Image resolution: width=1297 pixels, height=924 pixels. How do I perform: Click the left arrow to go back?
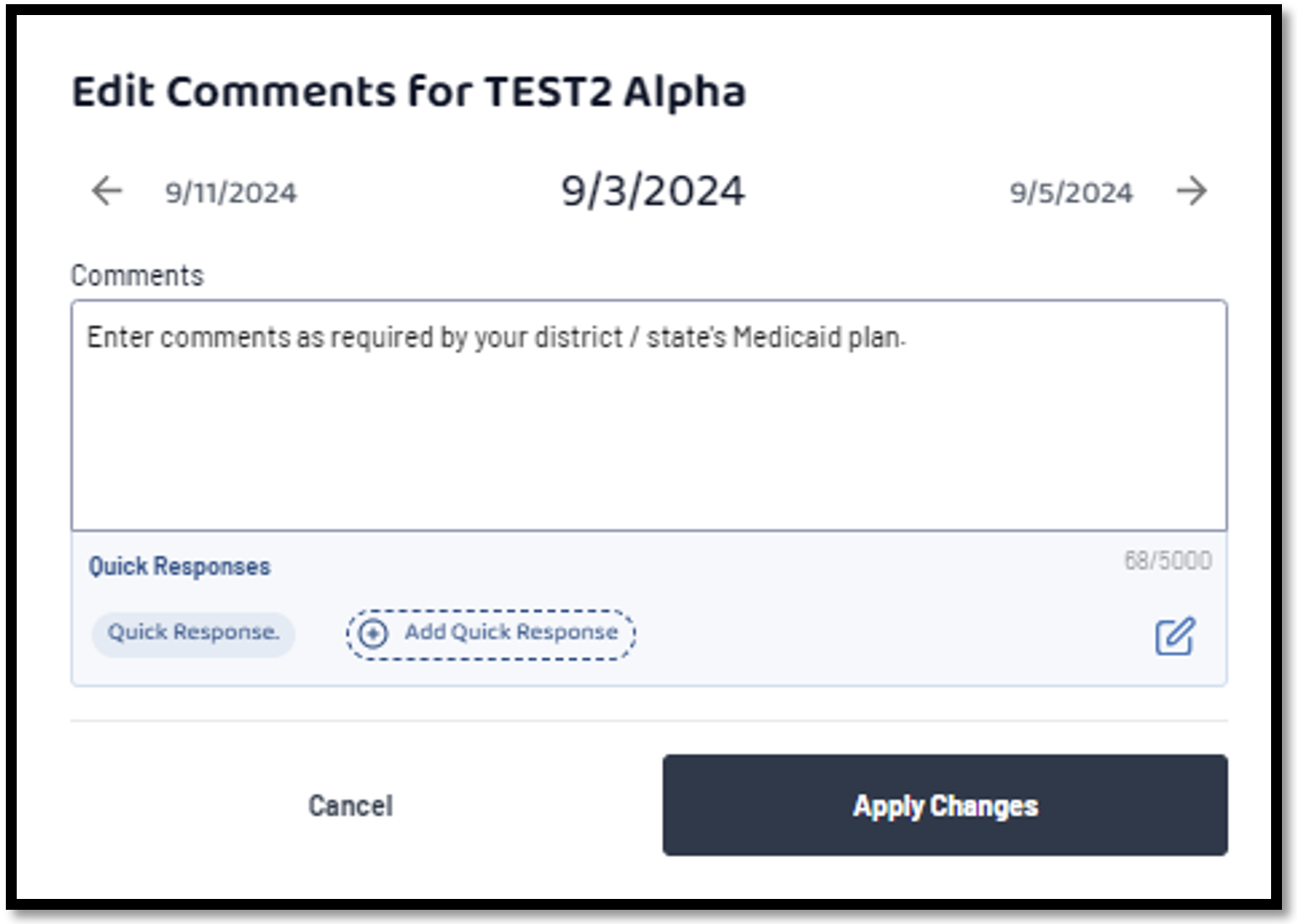[x=107, y=191]
